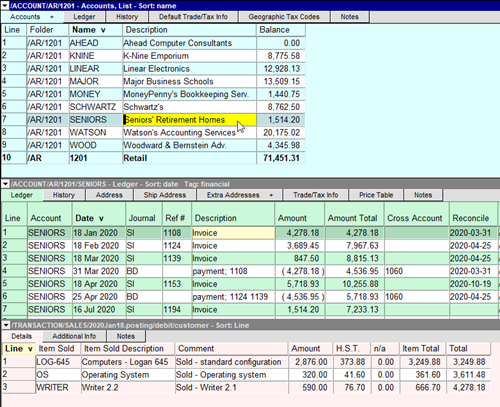The image size is (500, 407).
Task: Open the Price Table tab
Action: [376, 195]
